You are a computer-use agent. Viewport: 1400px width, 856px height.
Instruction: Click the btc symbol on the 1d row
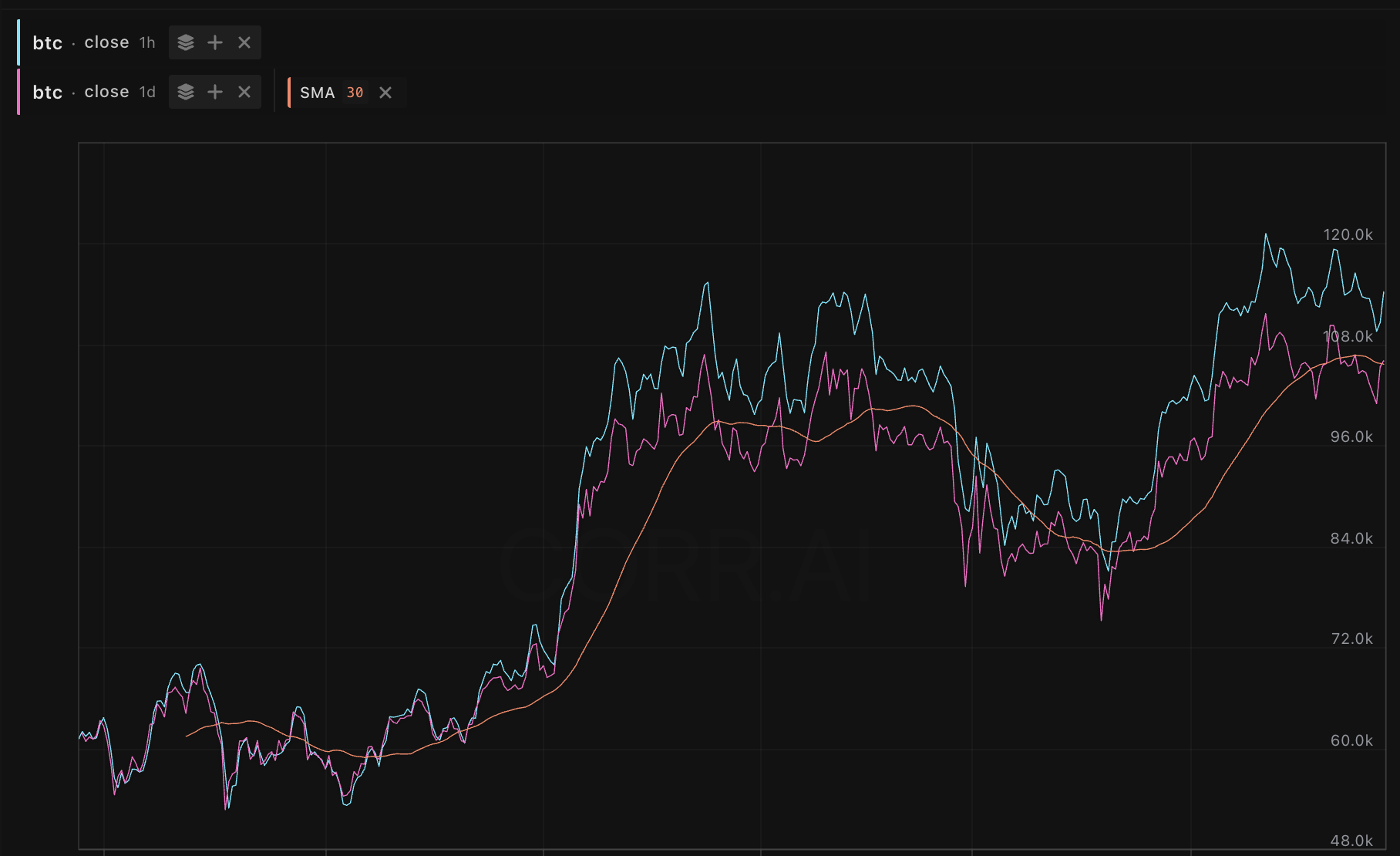click(47, 92)
